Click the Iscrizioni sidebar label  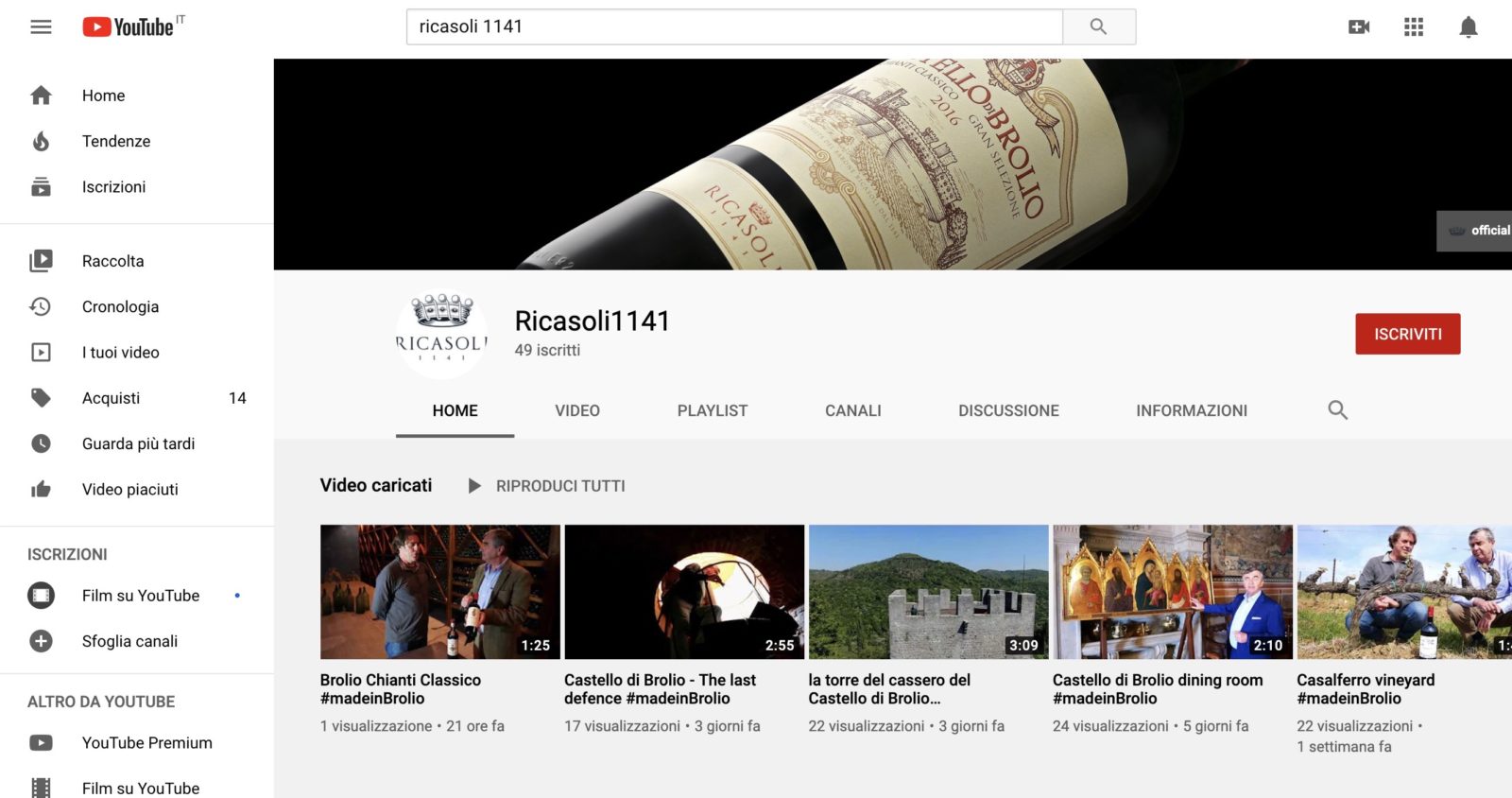coord(113,186)
